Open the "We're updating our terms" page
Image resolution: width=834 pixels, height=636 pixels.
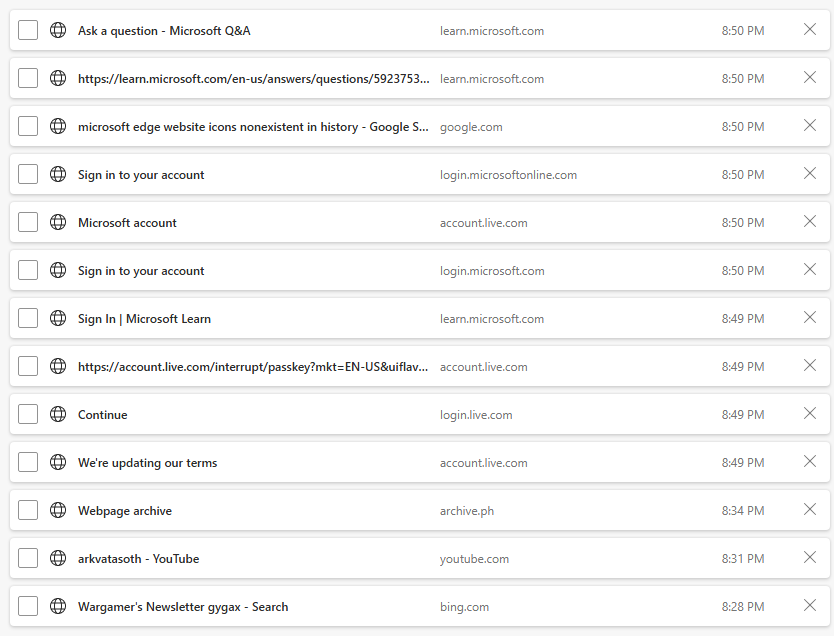147,463
